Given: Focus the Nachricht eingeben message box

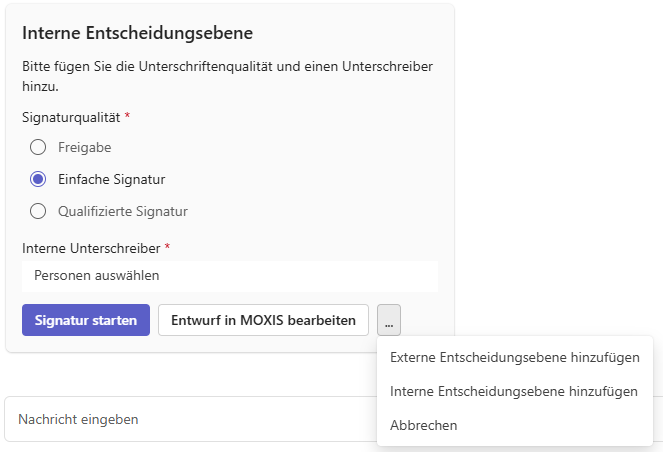Looking at the screenshot, I should 190,419.
